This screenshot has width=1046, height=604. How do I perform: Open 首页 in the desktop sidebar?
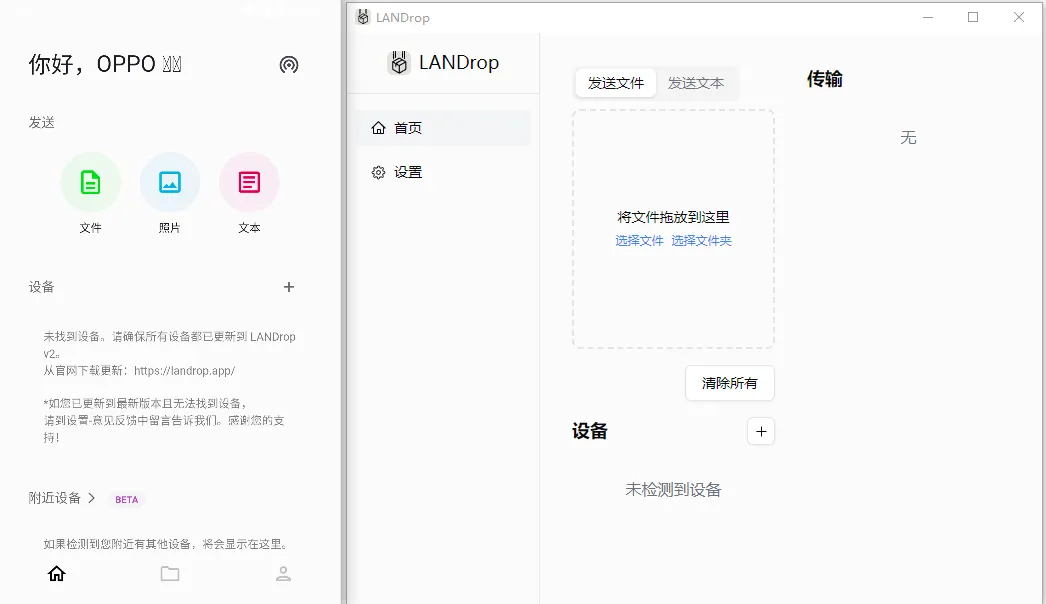point(442,128)
